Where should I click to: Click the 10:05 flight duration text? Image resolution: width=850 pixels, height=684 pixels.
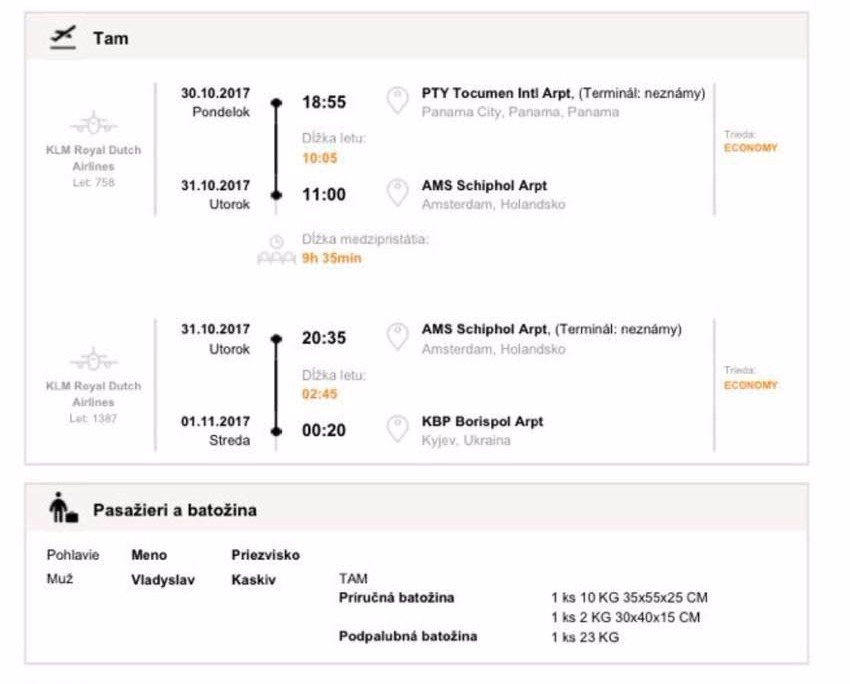pyautogui.click(x=320, y=158)
